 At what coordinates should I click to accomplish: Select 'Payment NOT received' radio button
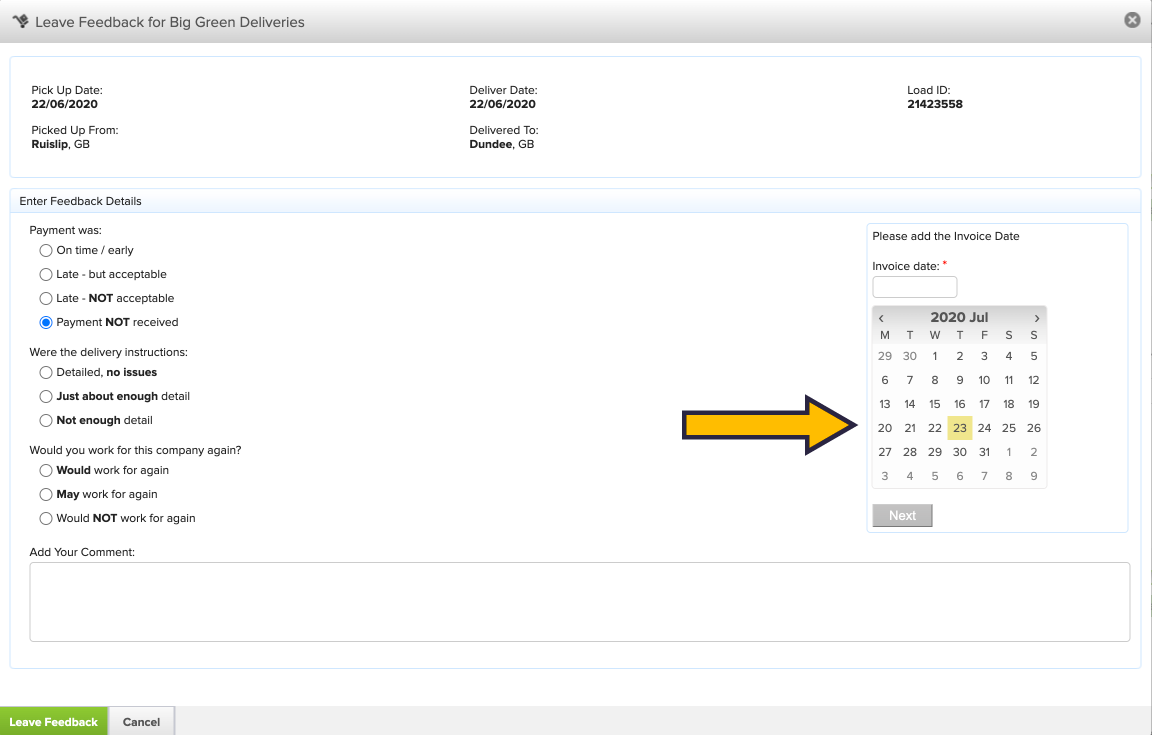click(x=46, y=323)
